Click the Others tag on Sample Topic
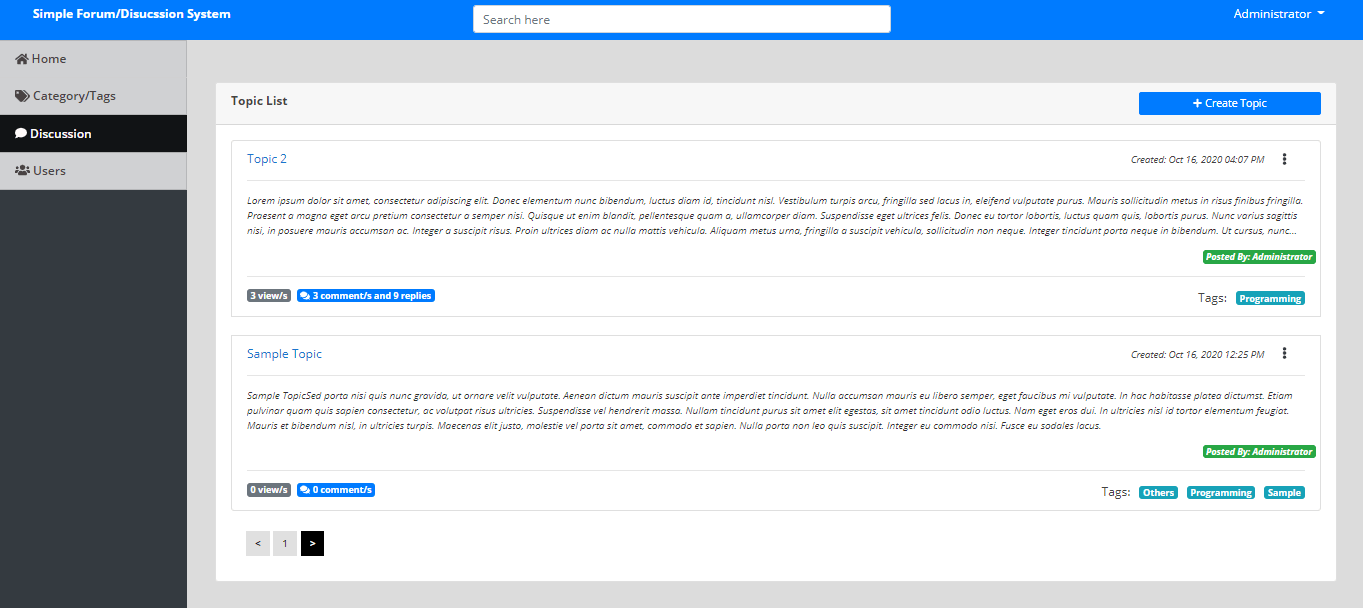 coord(1158,491)
